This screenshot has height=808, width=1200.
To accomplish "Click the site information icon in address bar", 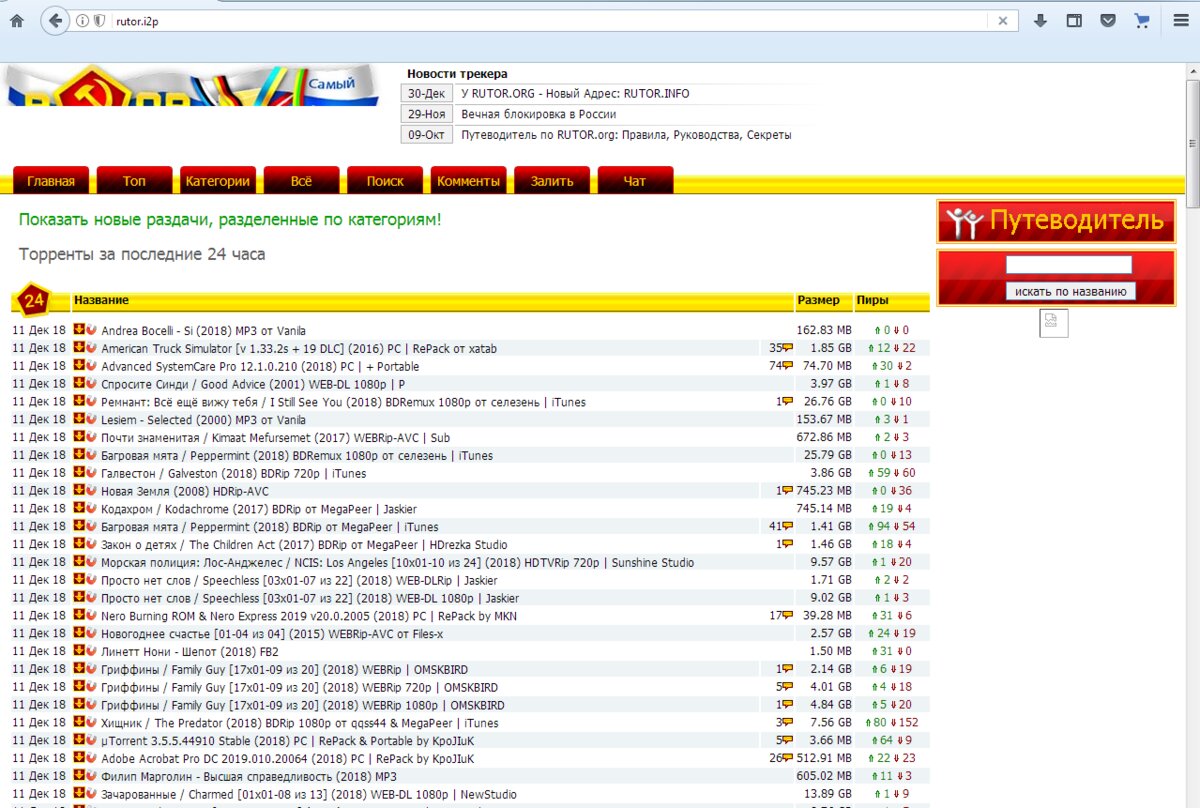I will tap(83, 21).
